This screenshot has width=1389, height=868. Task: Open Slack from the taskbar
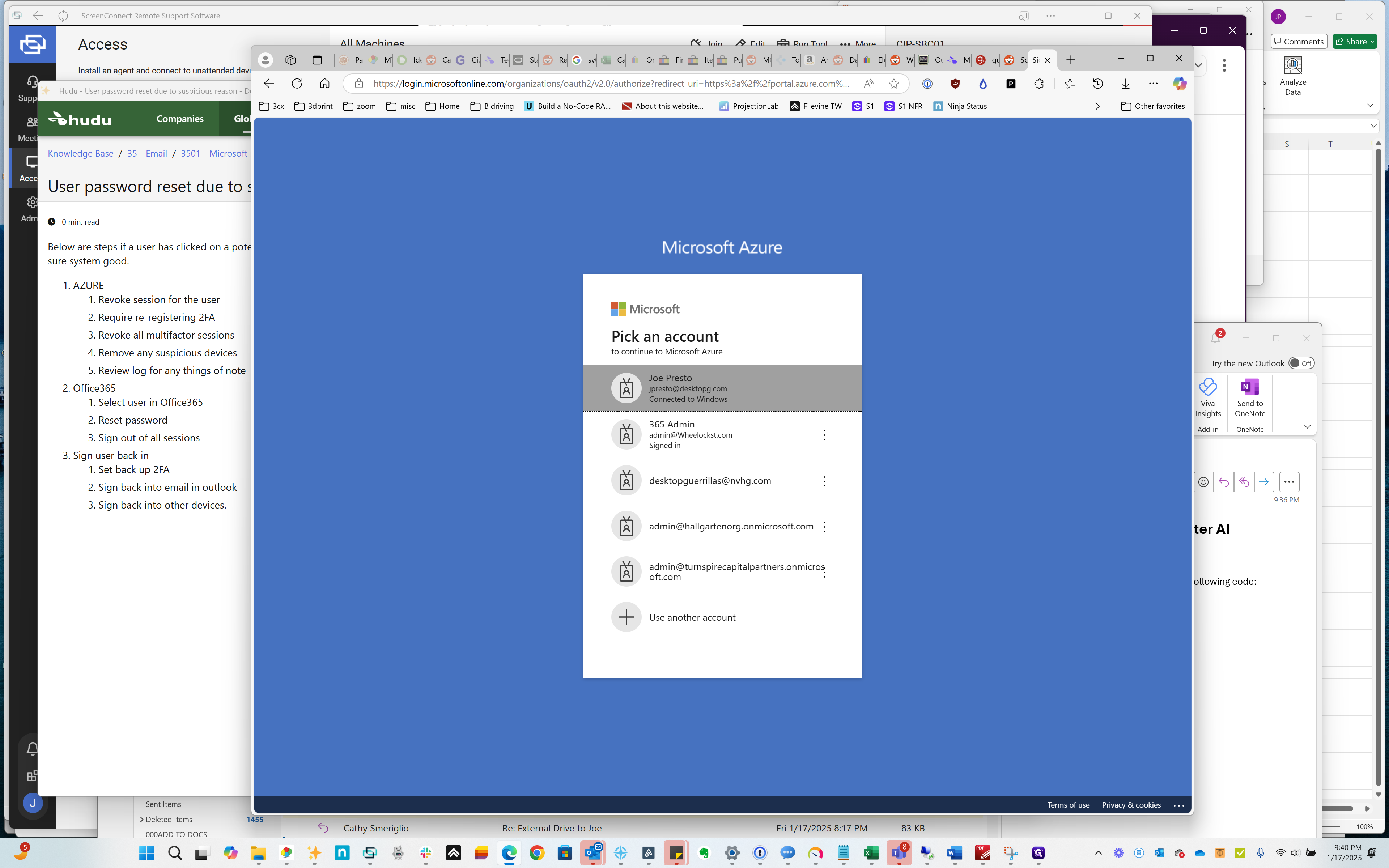click(x=425, y=853)
